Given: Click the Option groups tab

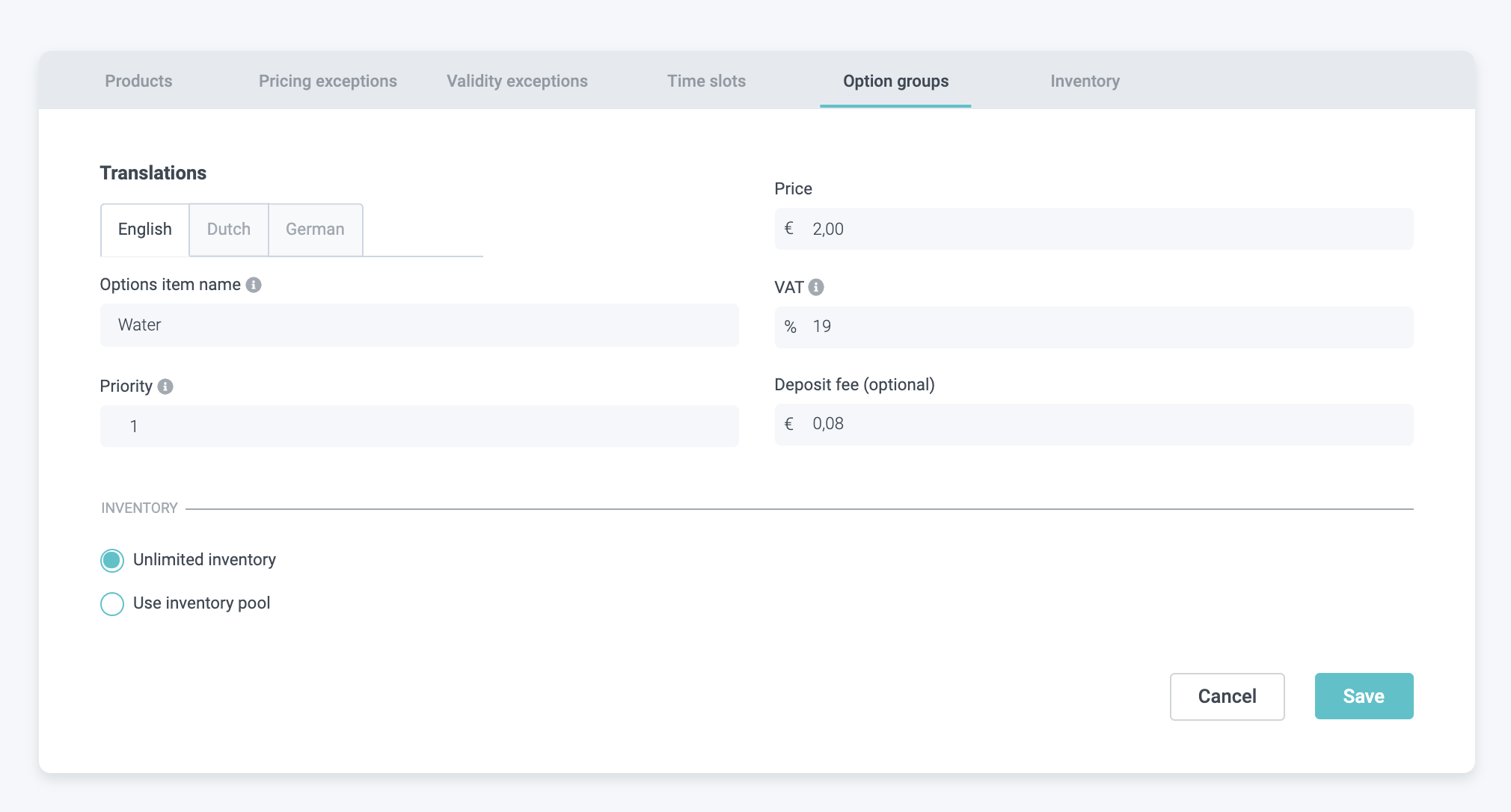Looking at the screenshot, I should (895, 81).
